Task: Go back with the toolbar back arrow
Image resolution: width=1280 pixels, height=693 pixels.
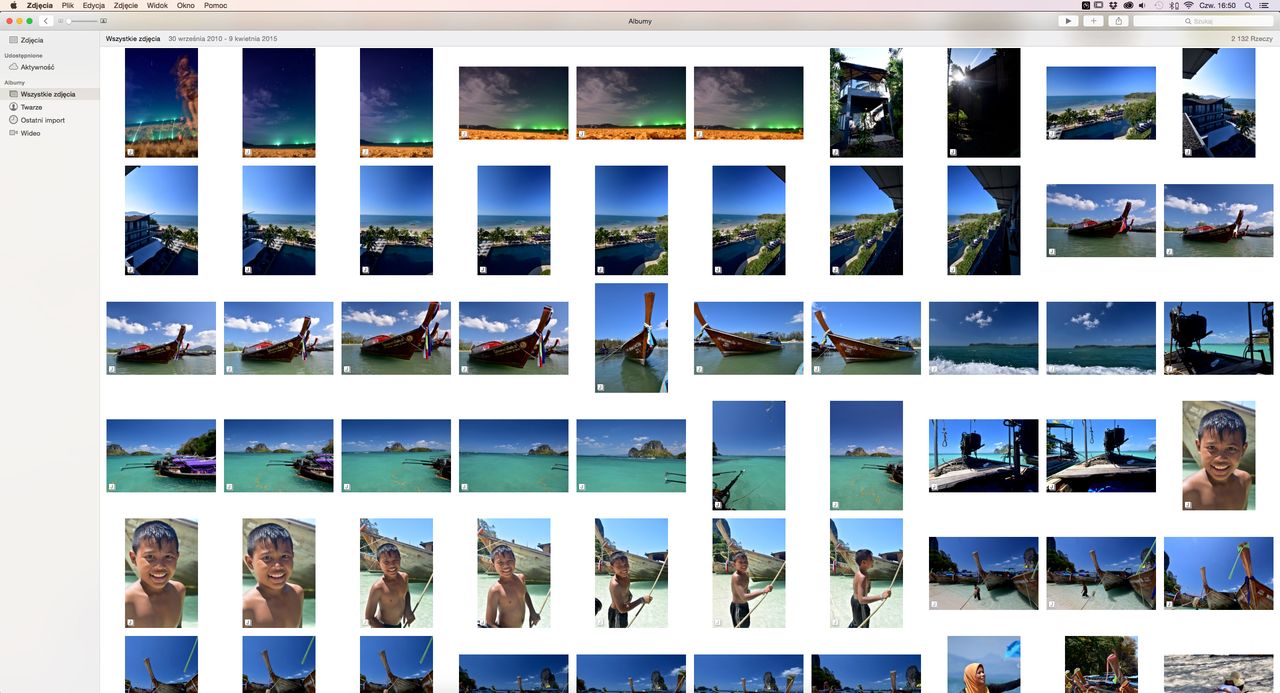Action: coord(46,21)
